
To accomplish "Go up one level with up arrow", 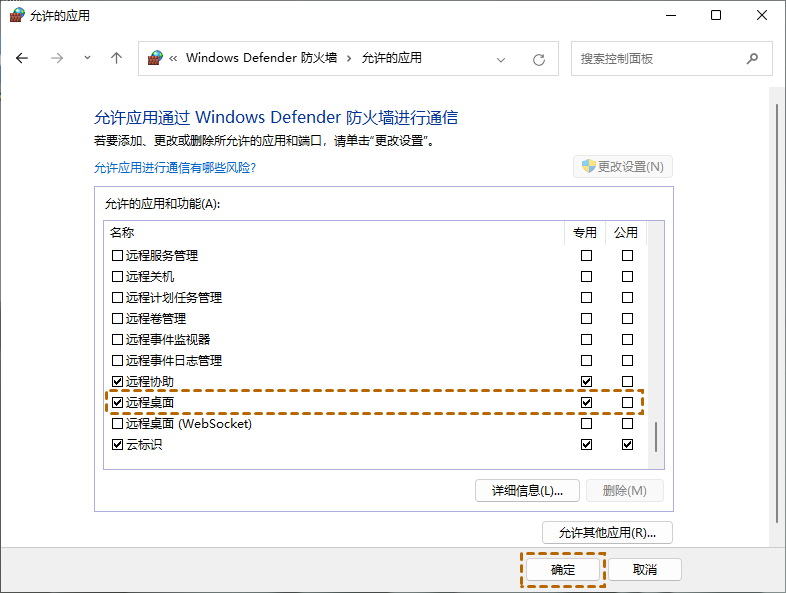I will pyautogui.click(x=116, y=58).
